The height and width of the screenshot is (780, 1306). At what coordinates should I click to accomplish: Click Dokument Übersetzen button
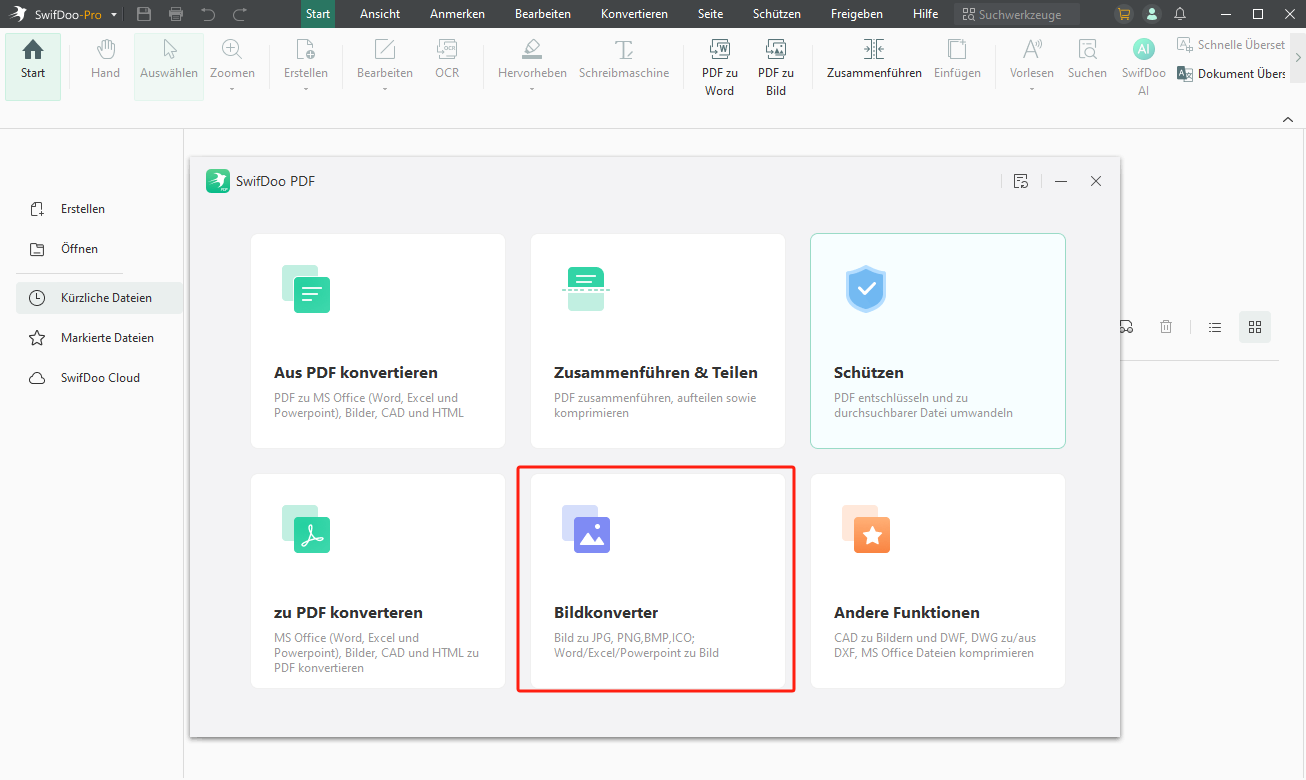[1231, 74]
